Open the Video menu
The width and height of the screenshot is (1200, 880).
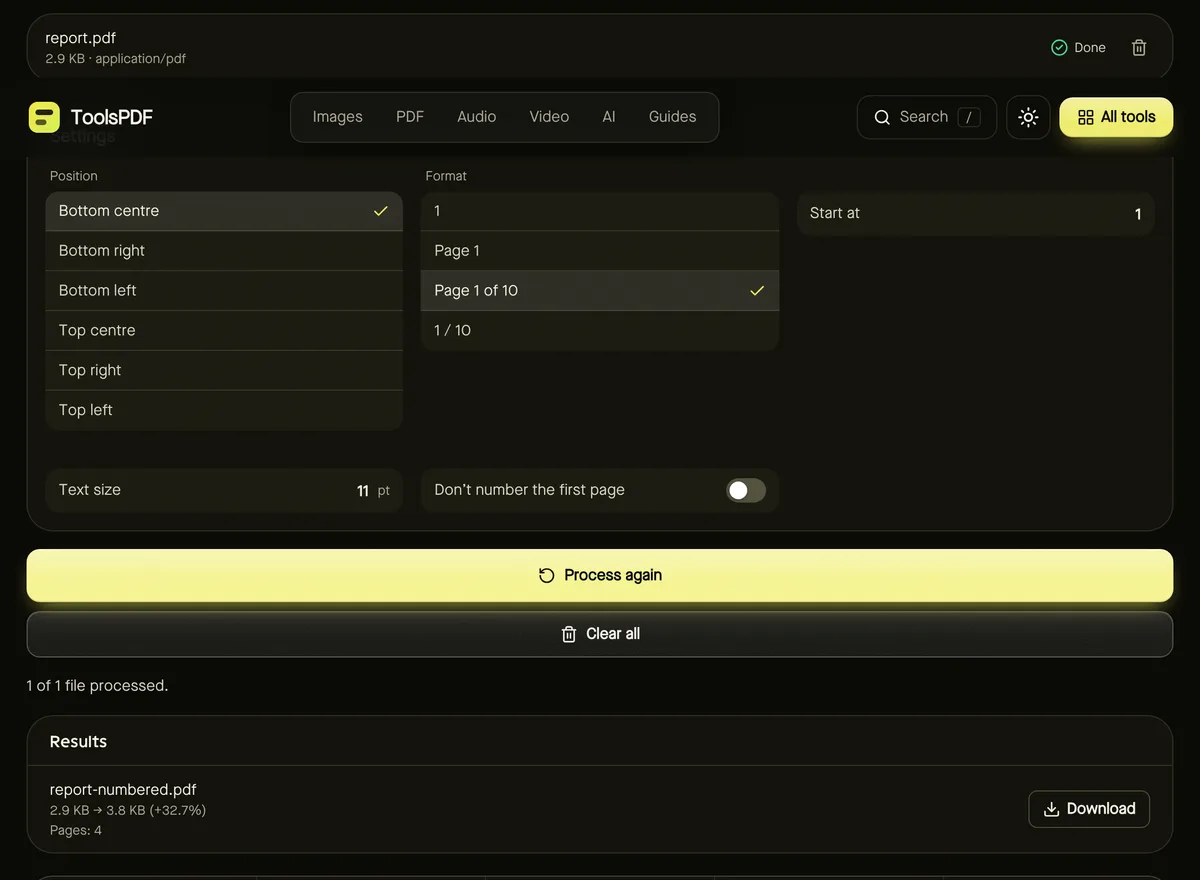549,117
